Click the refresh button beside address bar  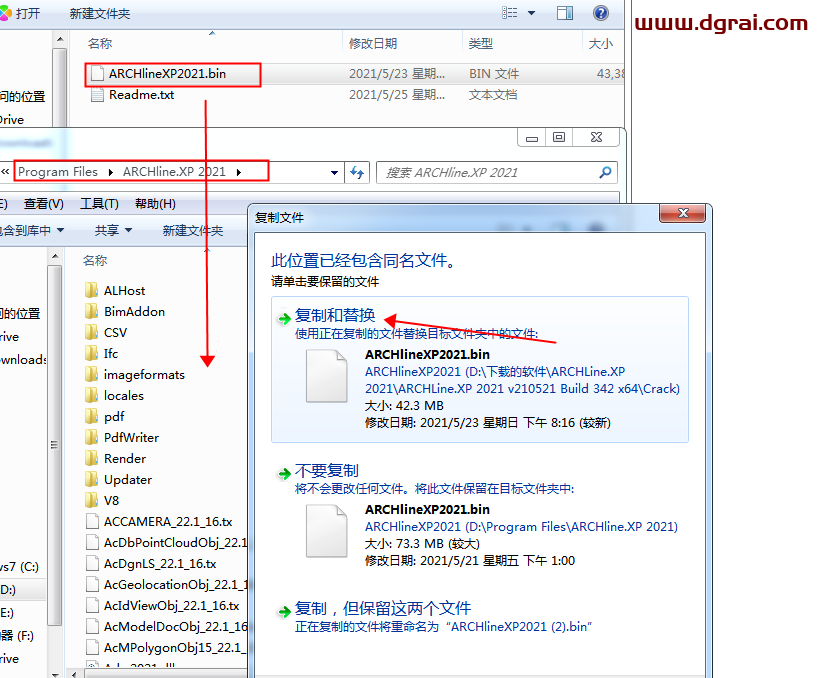pos(357,172)
